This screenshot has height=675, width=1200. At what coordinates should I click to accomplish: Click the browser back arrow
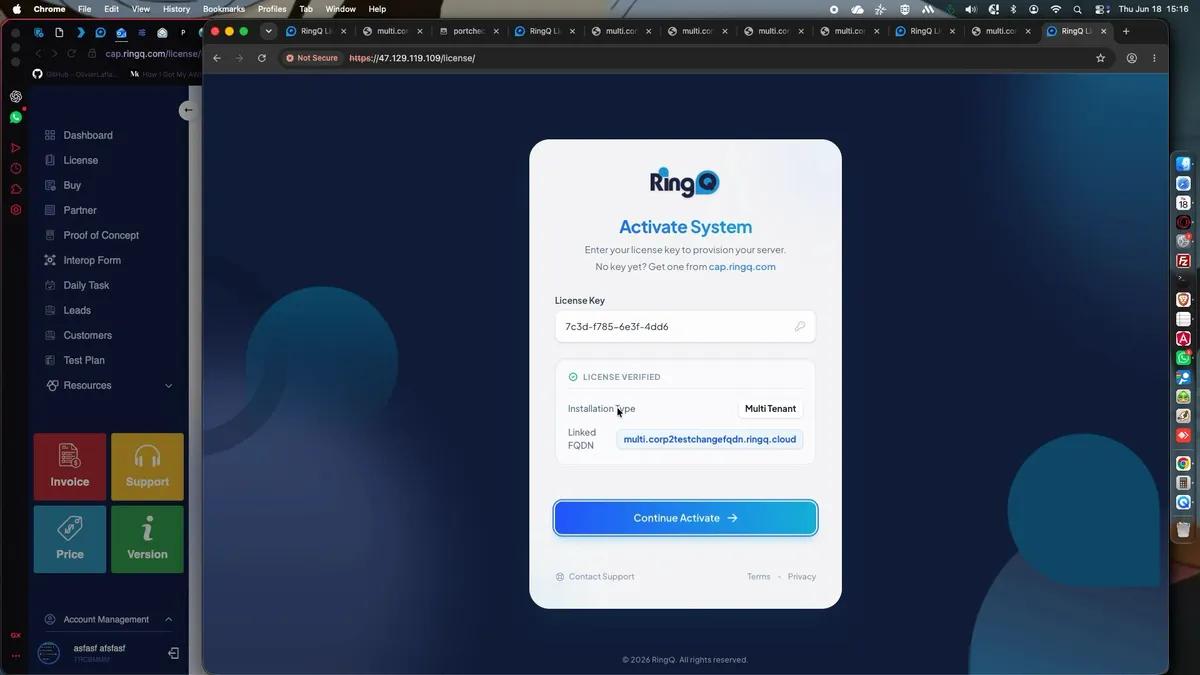pyautogui.click(x=217, y=58)
